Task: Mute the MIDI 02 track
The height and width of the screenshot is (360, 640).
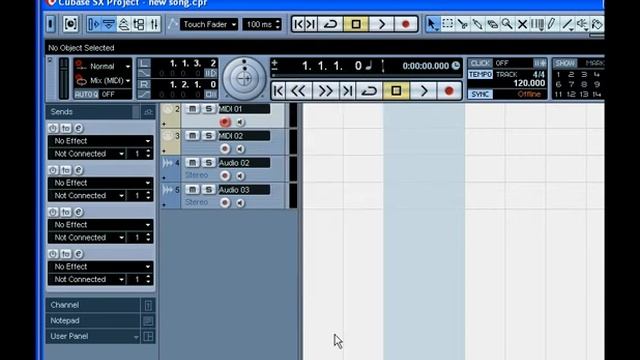Action: [192, 136]
